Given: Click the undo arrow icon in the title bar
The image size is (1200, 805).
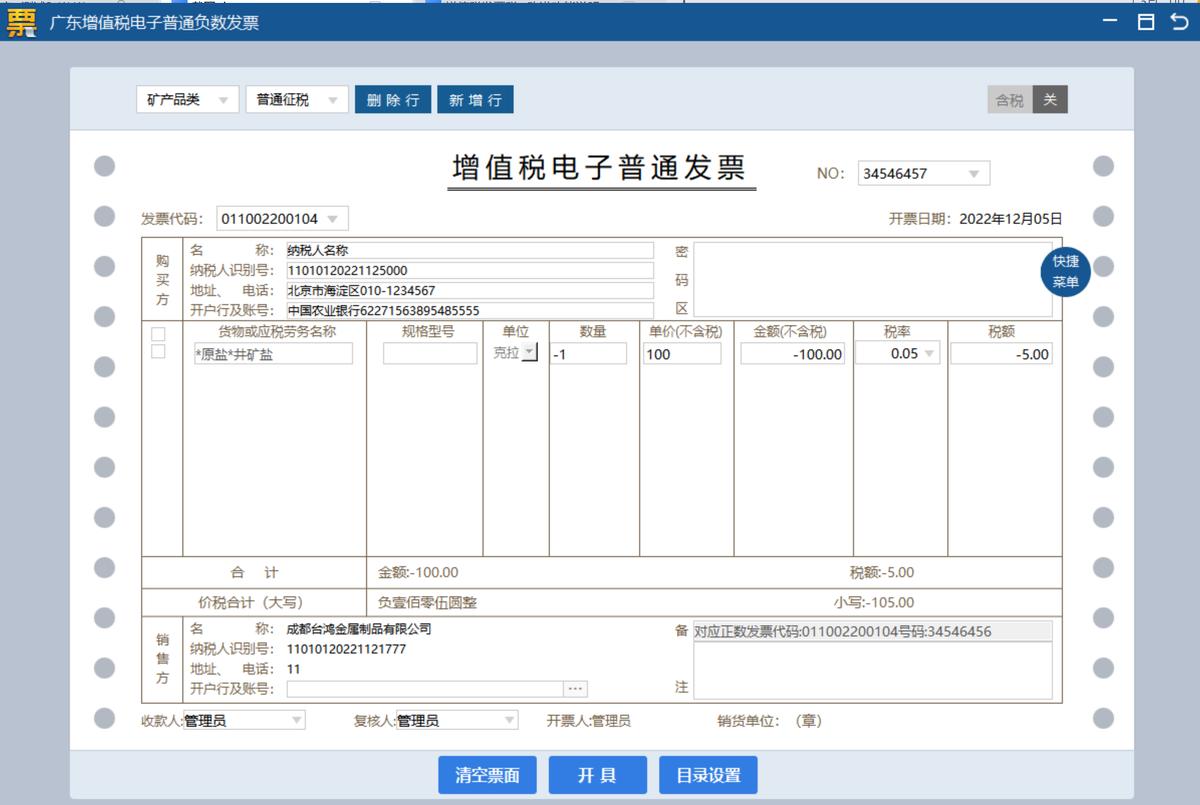Looking at the screenshot, I should click(x=1179, y=21).
